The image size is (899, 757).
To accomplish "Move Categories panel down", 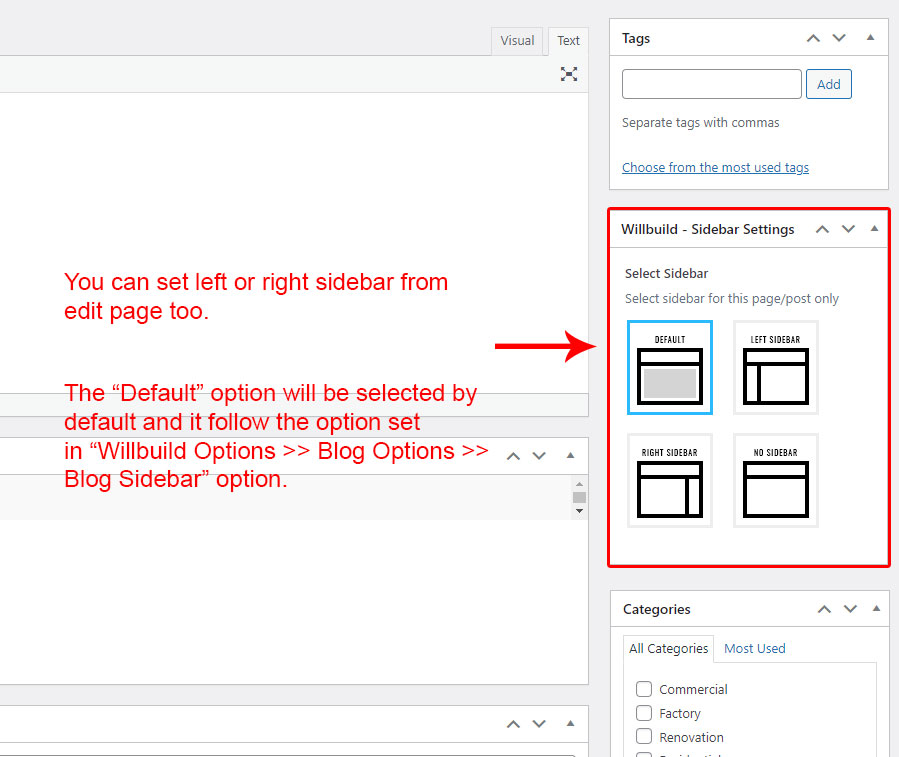I will 850,609.
